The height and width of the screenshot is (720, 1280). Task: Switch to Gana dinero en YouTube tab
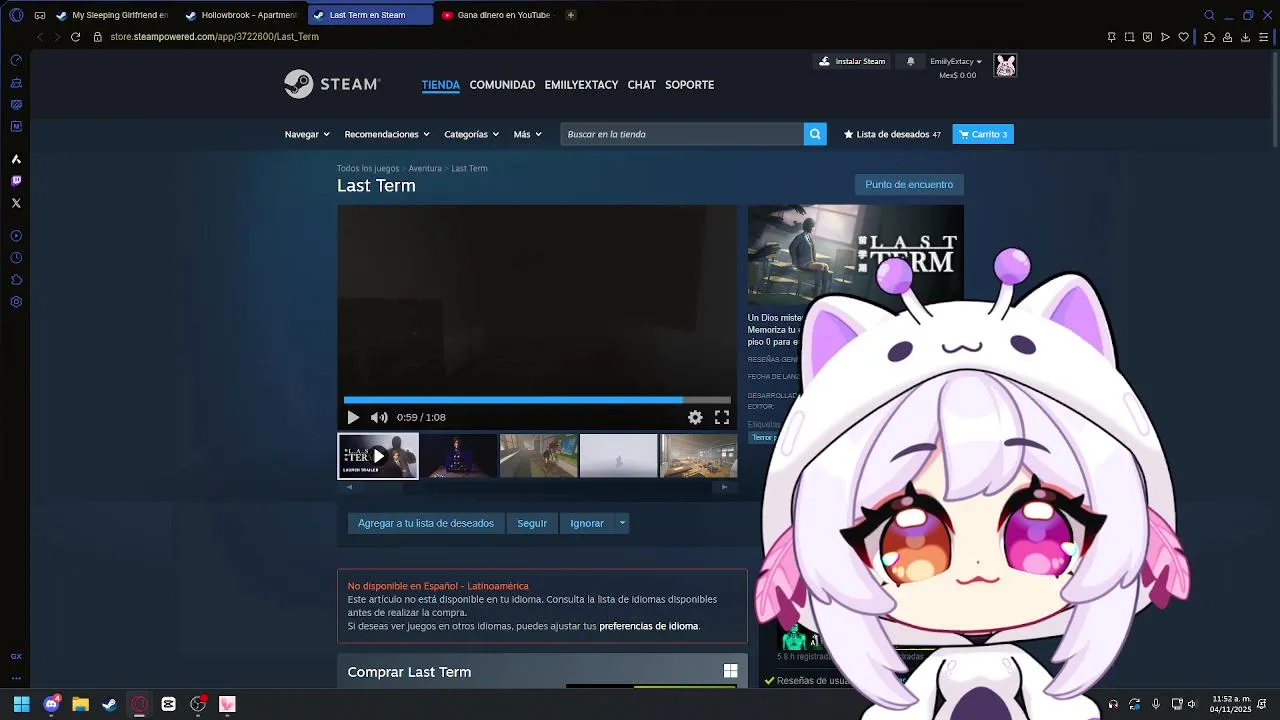tap(496, 15)
